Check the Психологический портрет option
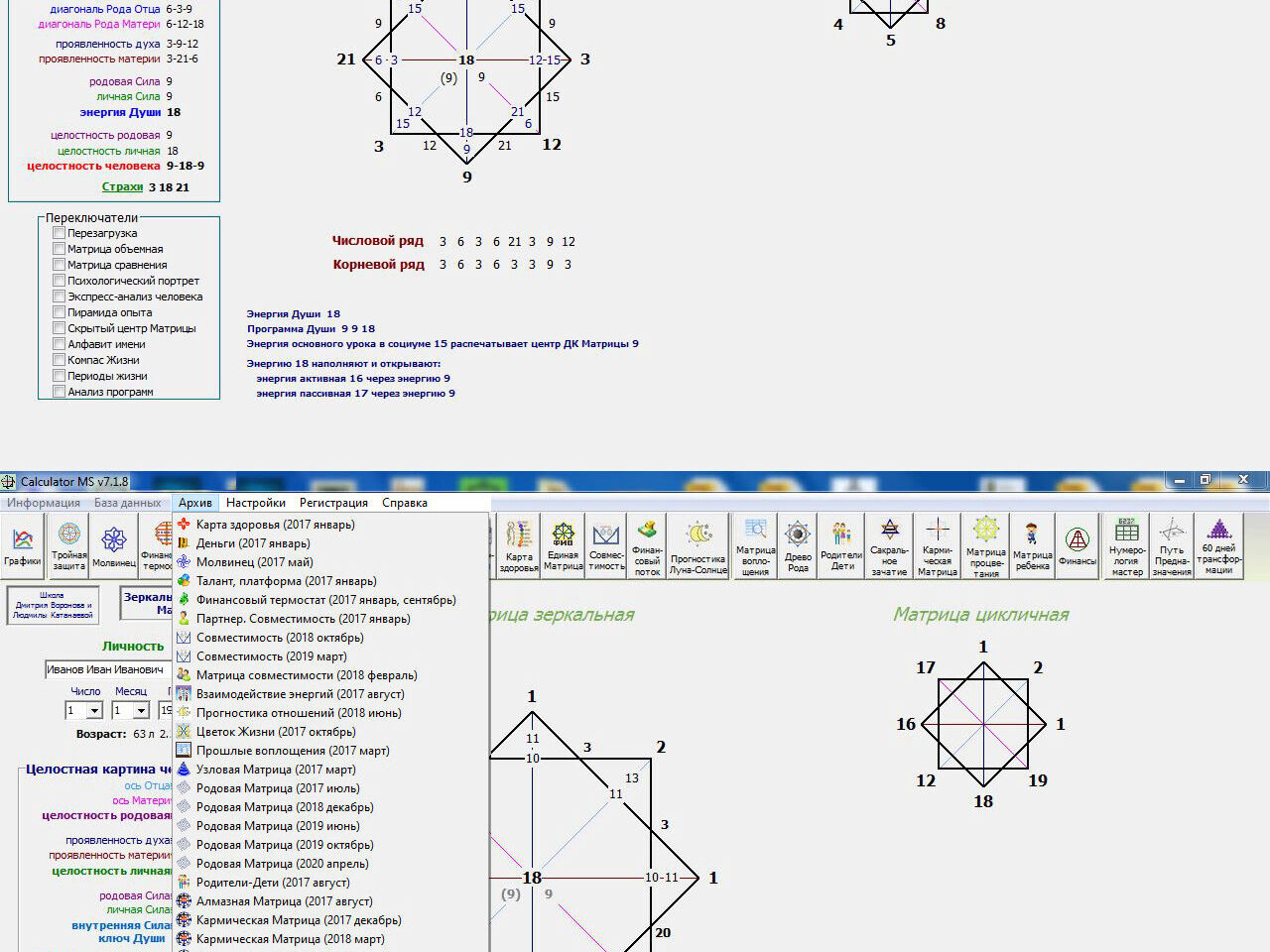Viewport: 1270px width, 952px height. click(x=59, y=281)
